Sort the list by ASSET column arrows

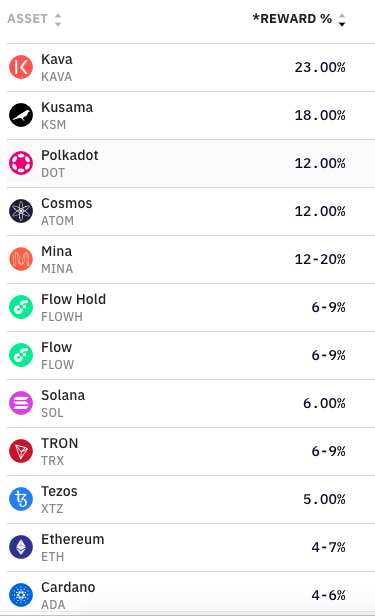pyautogui.click(x=58, y=19)
